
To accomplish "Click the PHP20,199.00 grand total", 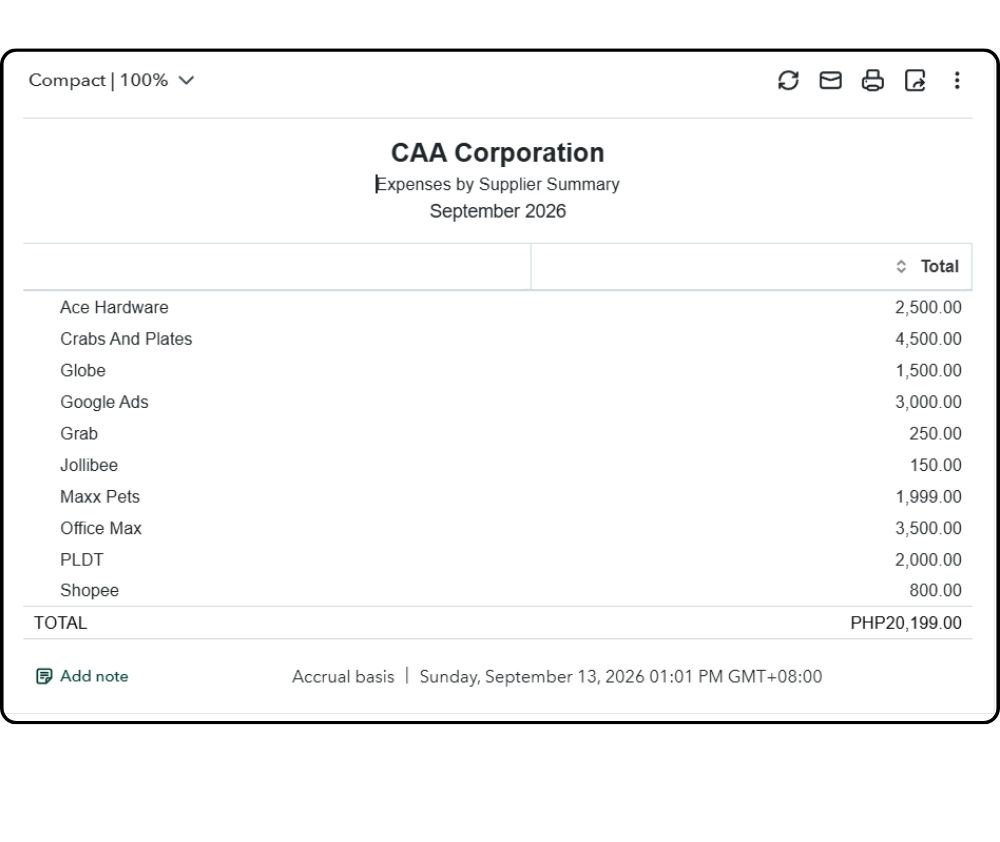I will [x=906, y=623].
